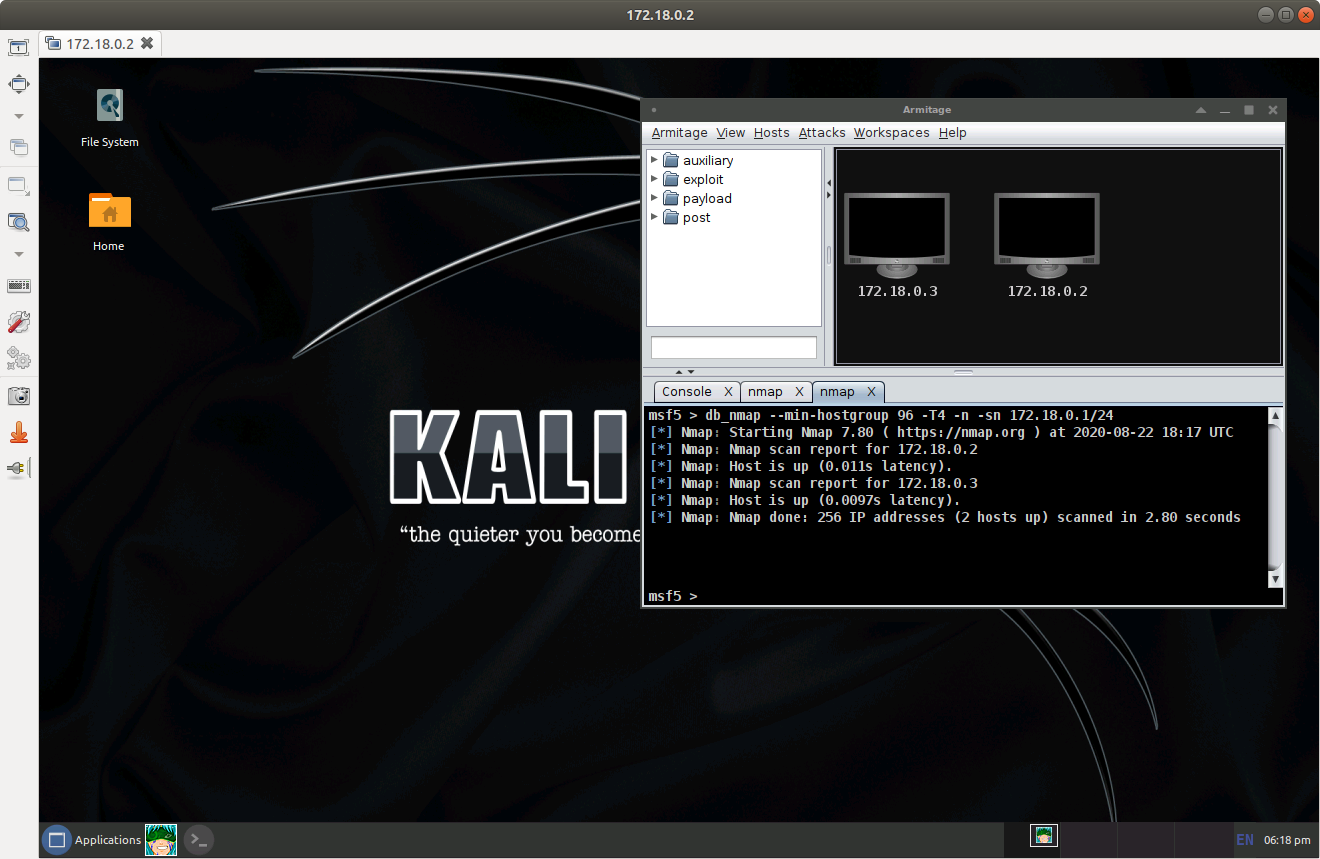Image resolution: width=1320 pixels, height=859 pixels.
Task: Click the orange minimize window arrow icon
Action: coord(18,433)
